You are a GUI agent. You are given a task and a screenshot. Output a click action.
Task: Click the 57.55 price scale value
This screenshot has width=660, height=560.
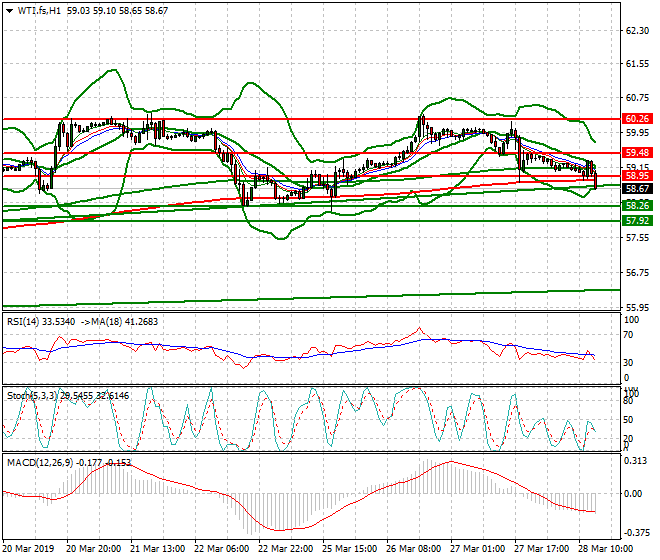pyautogui.click(x=637, y=238)
